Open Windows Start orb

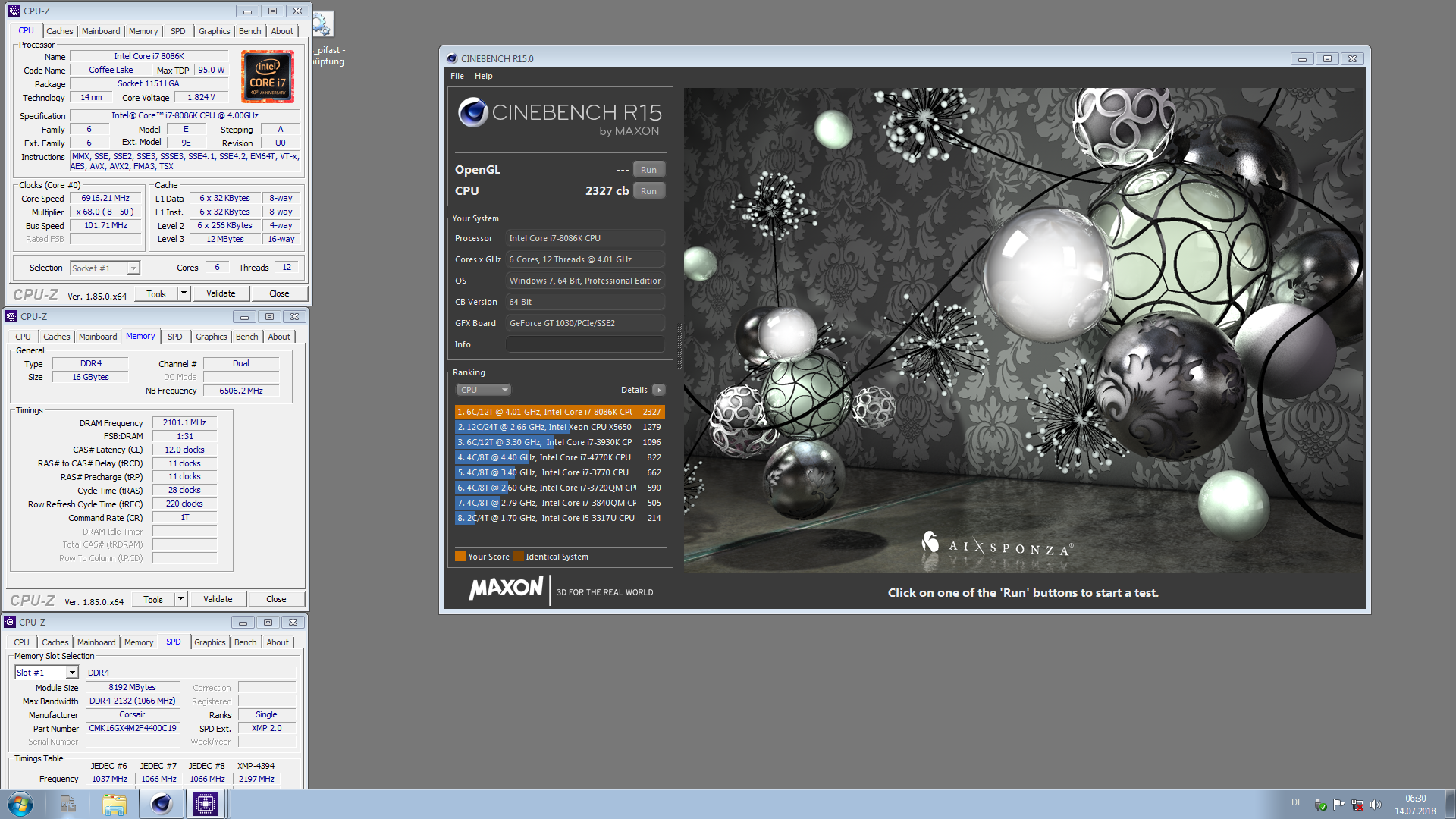point(20,804)
